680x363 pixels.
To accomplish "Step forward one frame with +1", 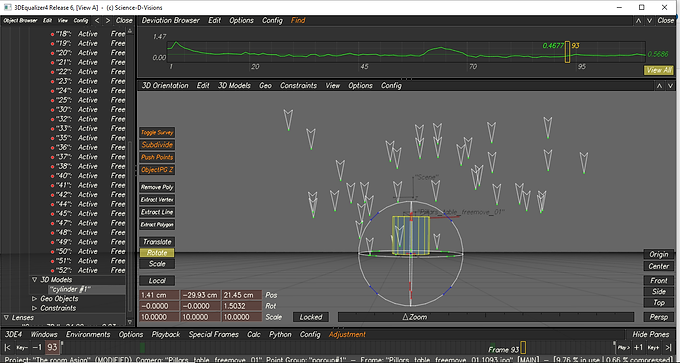I will coord(638,347).
